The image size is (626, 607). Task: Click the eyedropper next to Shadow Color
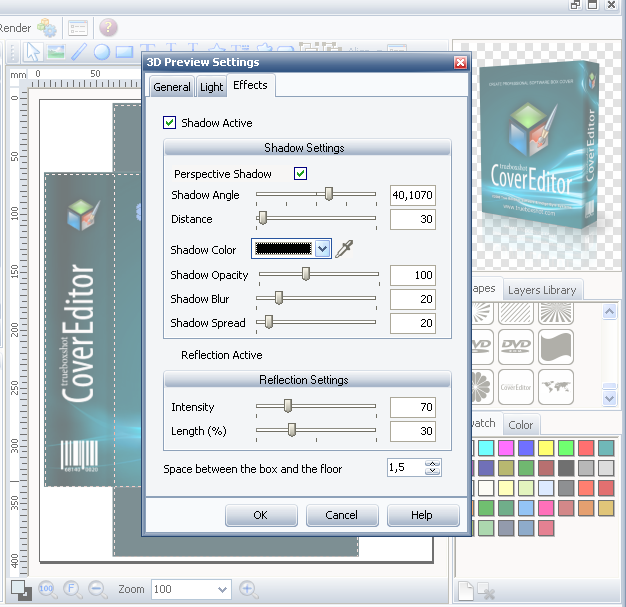[x=344, y=249]
